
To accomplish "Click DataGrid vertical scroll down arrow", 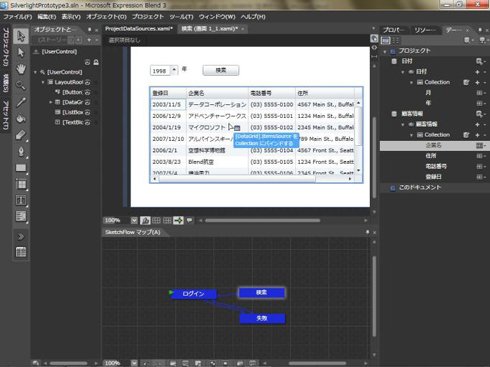I will click(x=359, y=170).
